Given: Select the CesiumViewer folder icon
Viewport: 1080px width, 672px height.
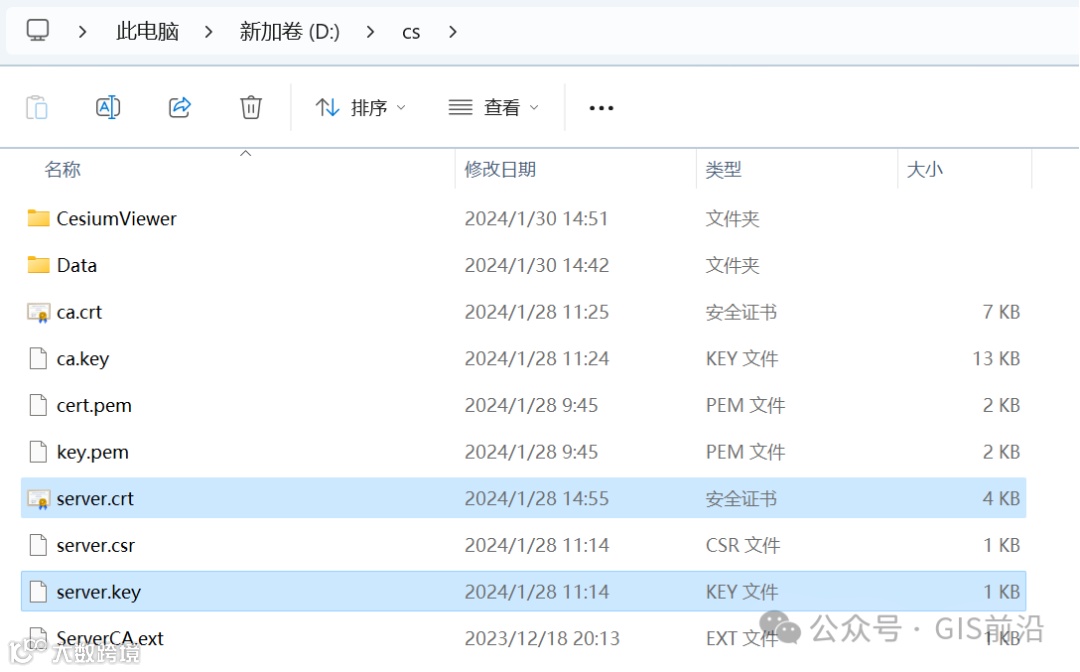Looking at the screenshot, I should [39, 218].
